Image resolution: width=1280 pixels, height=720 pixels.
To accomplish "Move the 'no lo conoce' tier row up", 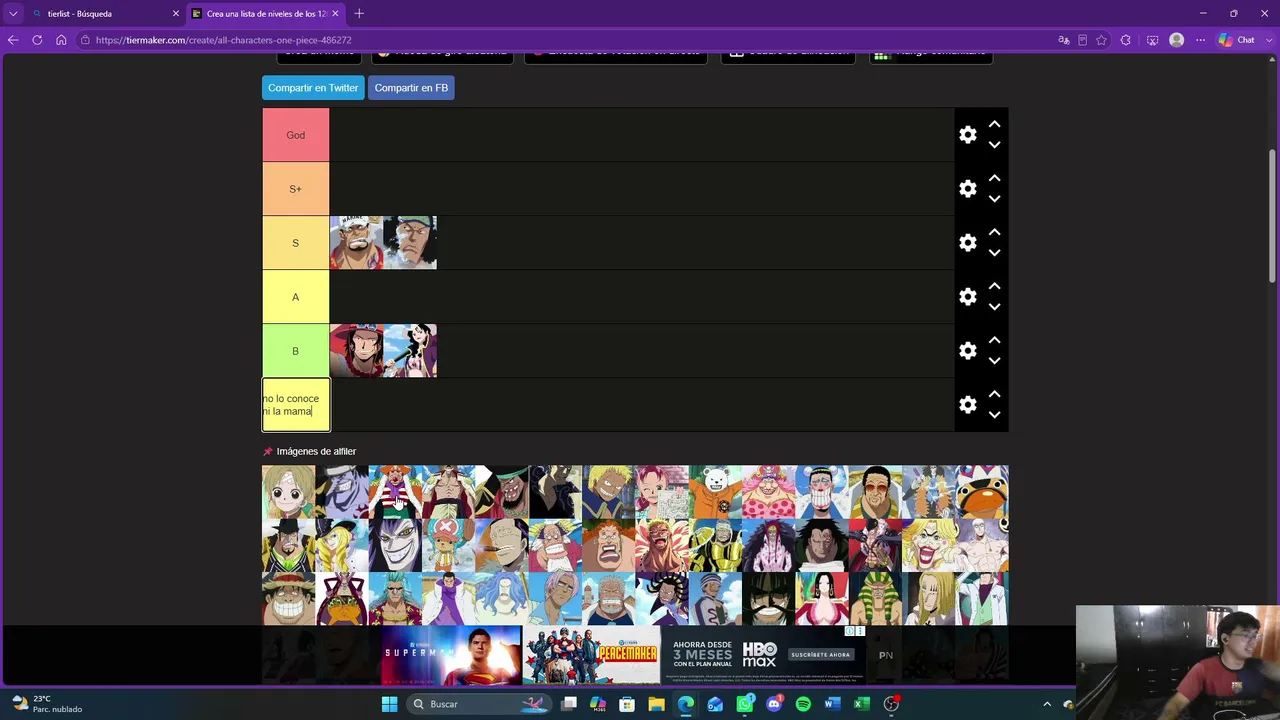I will [994, 394].
